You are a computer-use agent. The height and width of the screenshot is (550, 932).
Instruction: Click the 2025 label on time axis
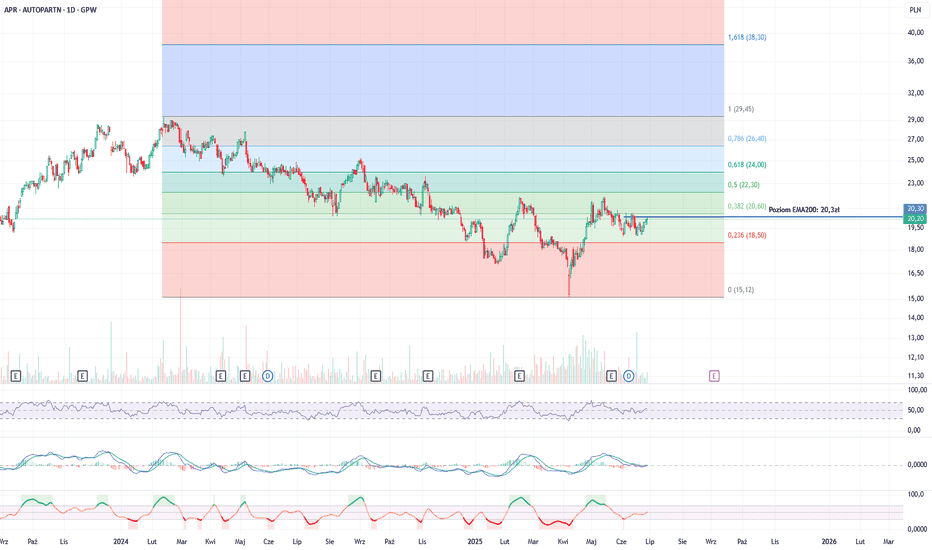click(475, 541)
